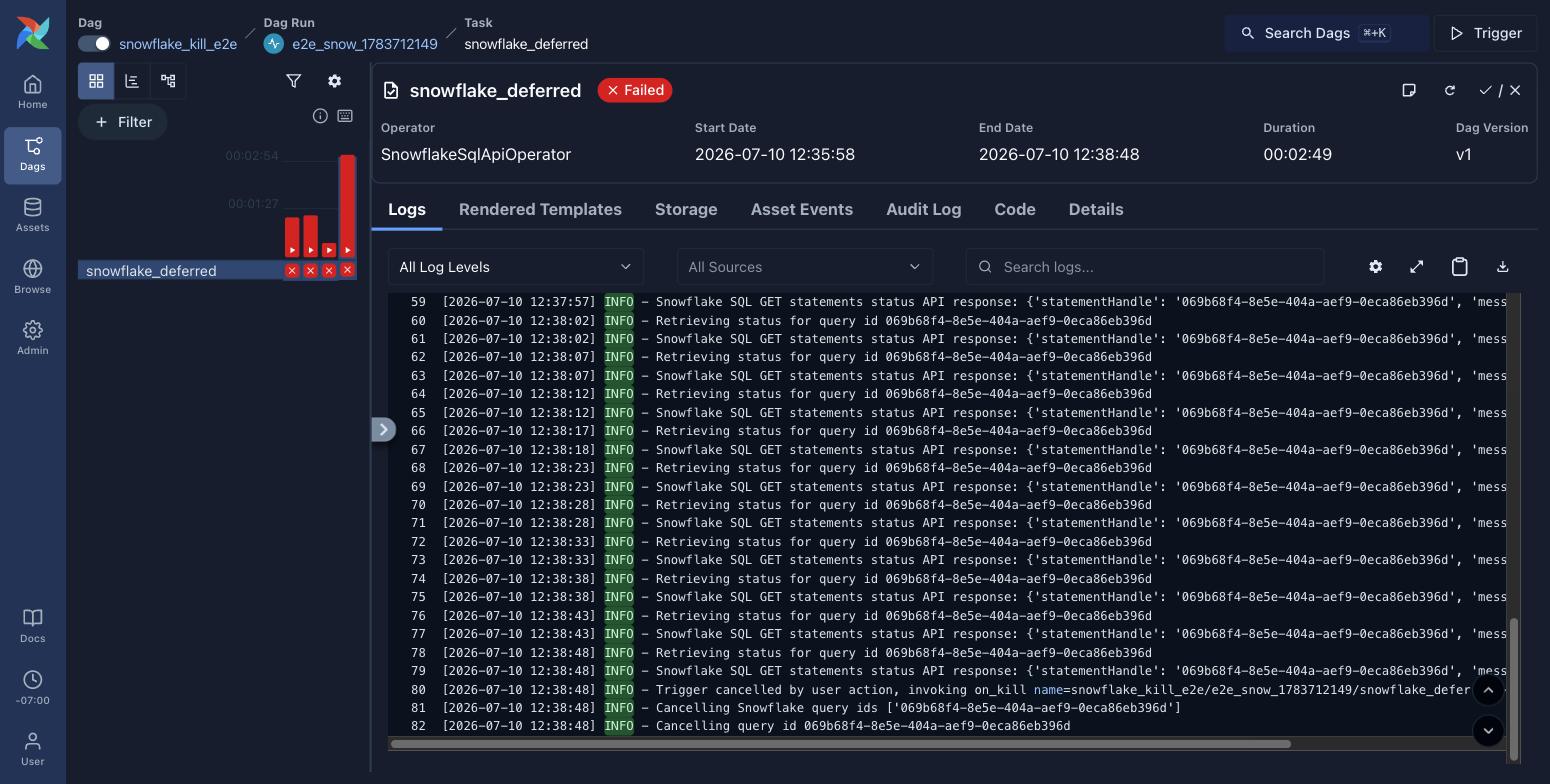Open the All Sources dropdown
1550x784 pixels.
coord(805,267)
